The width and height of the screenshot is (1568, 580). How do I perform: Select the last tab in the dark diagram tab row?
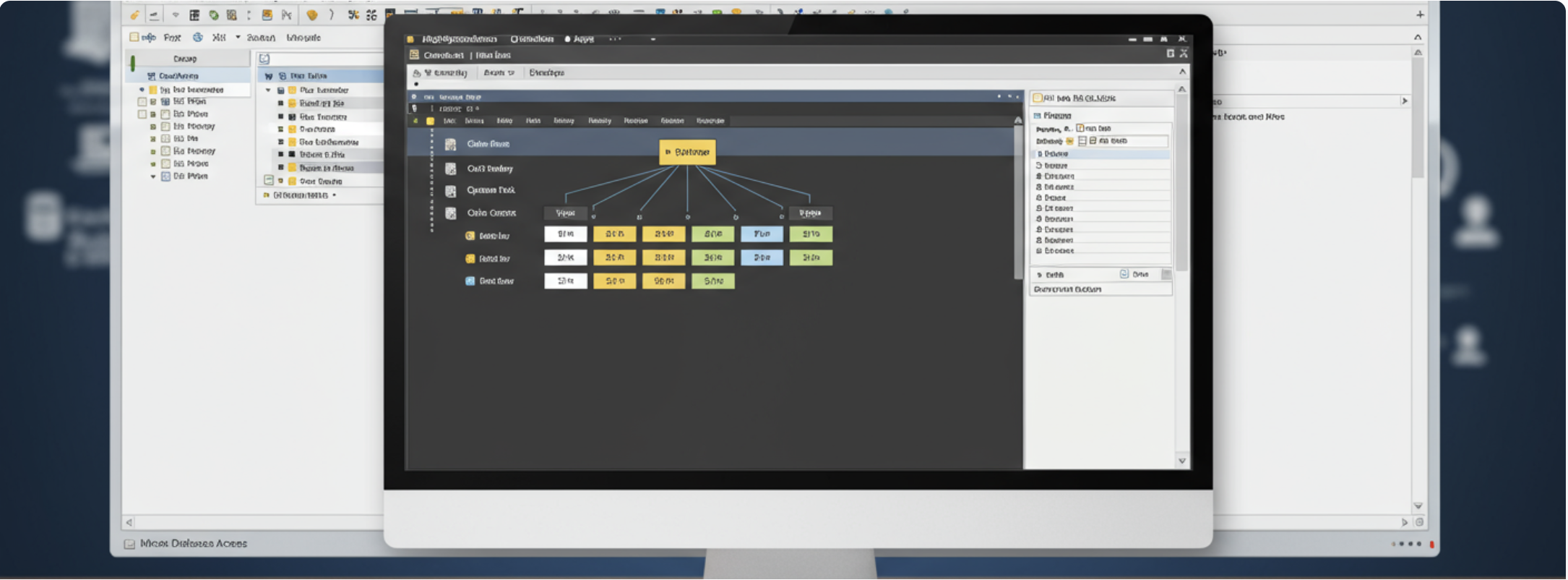click(710, 121)
